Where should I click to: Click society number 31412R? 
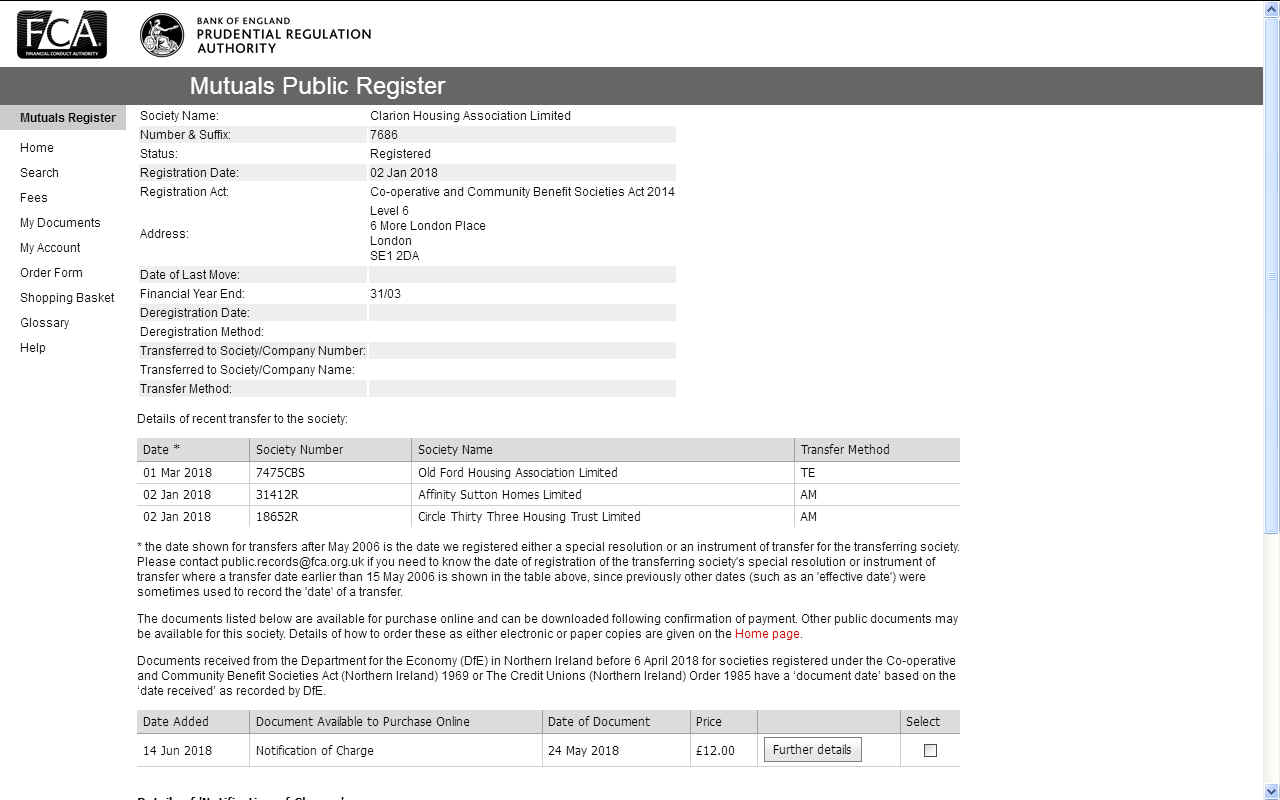[x=277, y=495]
